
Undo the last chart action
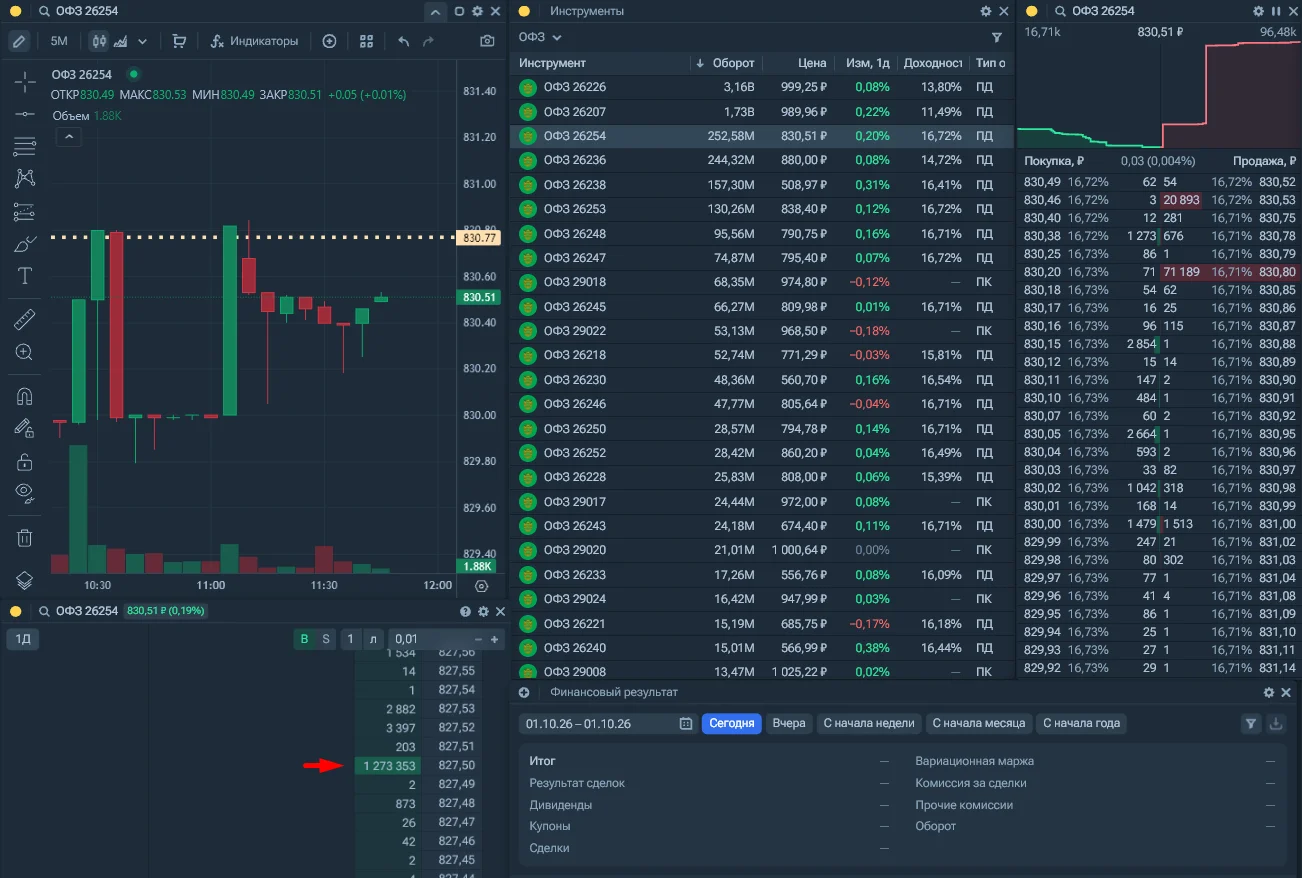point(403,41)
